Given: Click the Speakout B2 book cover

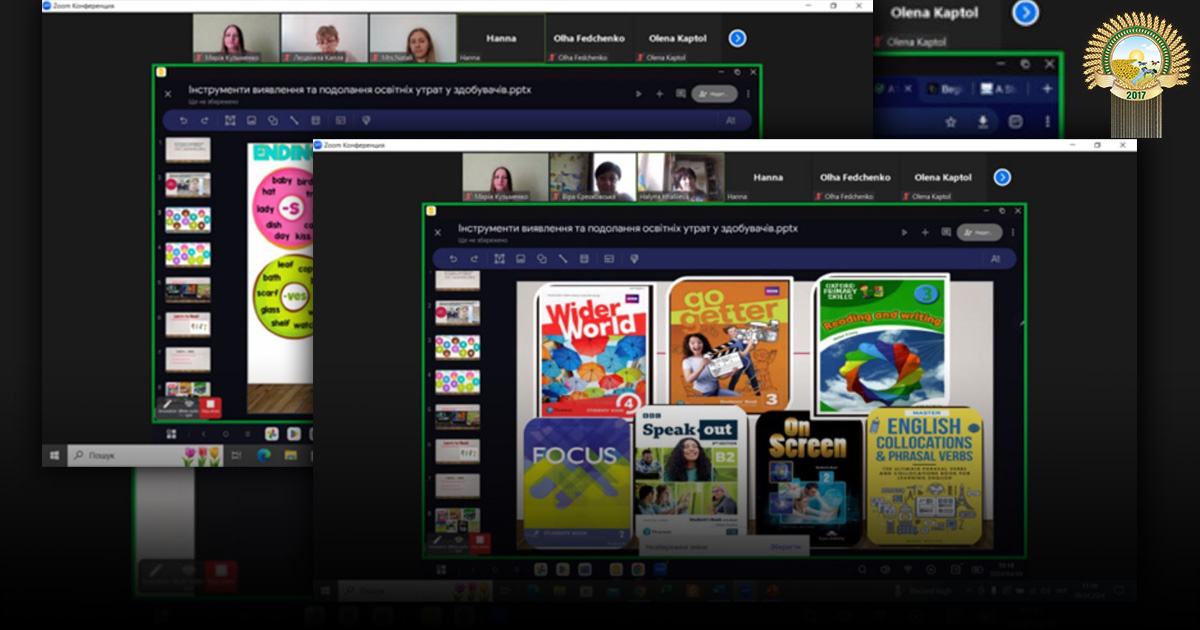Looking at the screenshot, I should [691, 476].
